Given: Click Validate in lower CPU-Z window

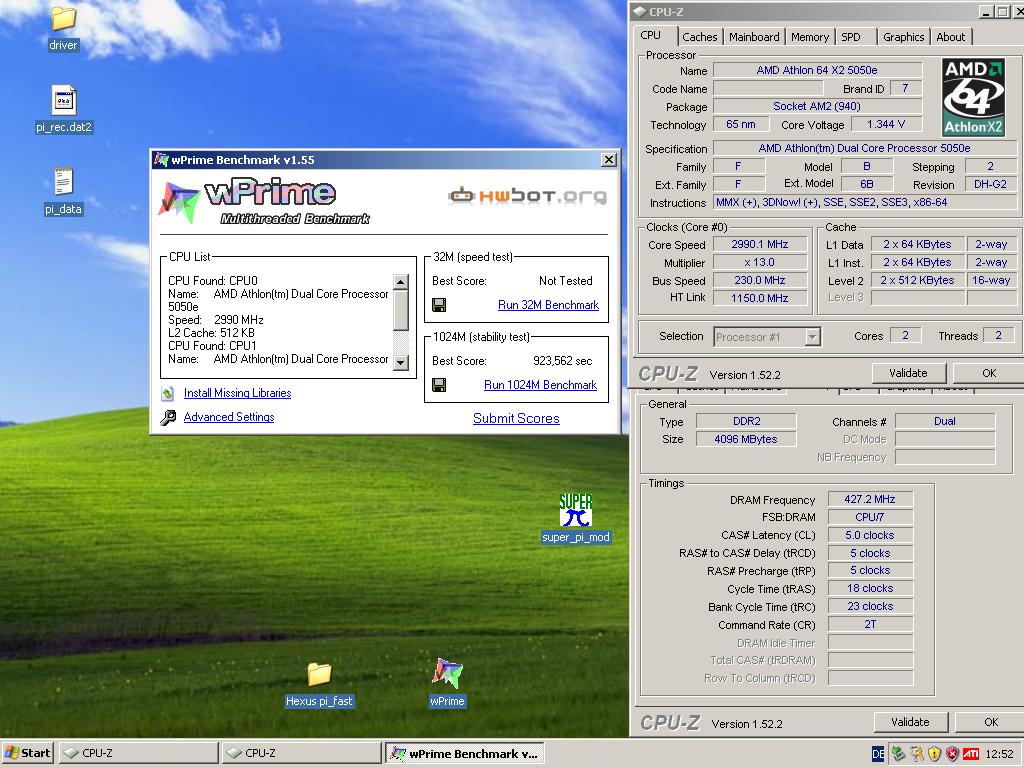Looking at the screenshot, I should tap(910, 722).
